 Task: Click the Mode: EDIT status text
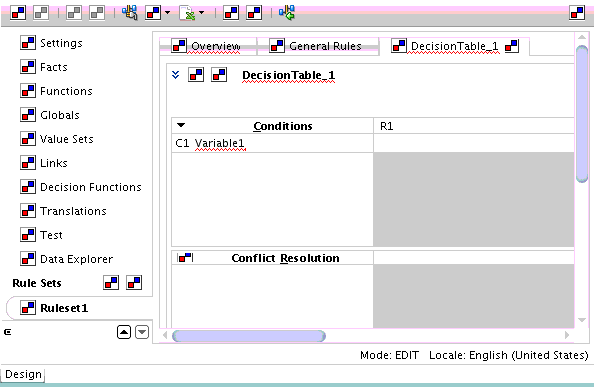[x=389, y=355]
